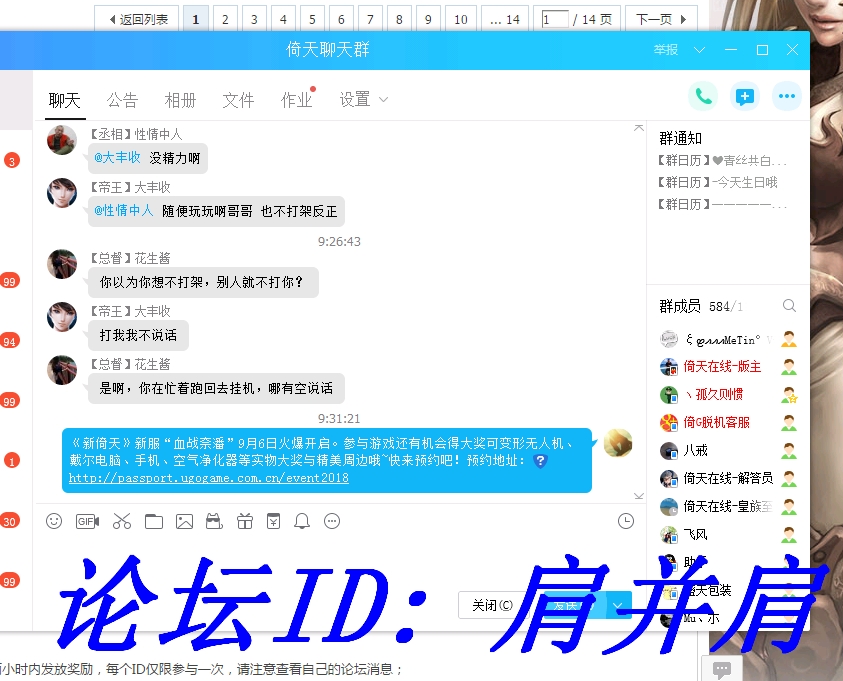Screen dimensions: 843x681
Task: Open the gift sending icon
Action: pyautogui.click(x=247, y=521)
